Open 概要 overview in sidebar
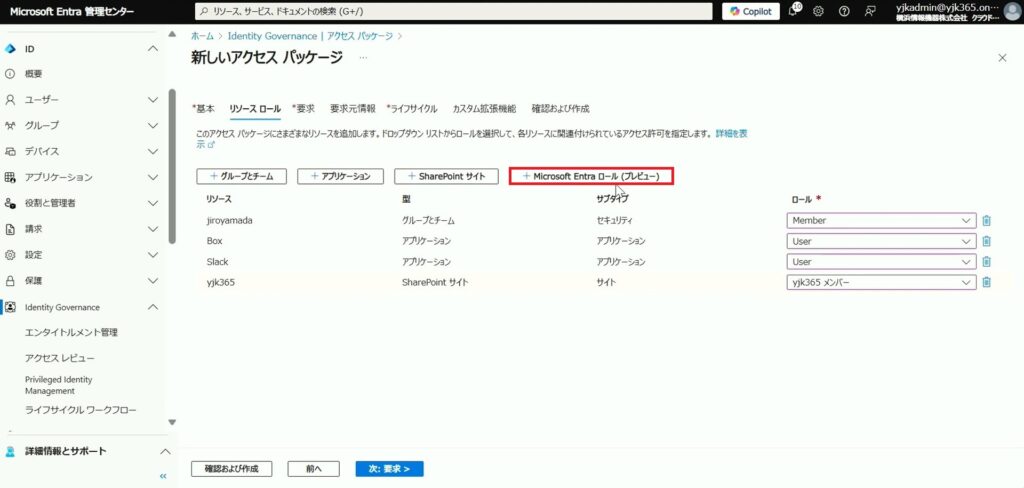Viewport: 1024px width, 488px height. [33, 74]
